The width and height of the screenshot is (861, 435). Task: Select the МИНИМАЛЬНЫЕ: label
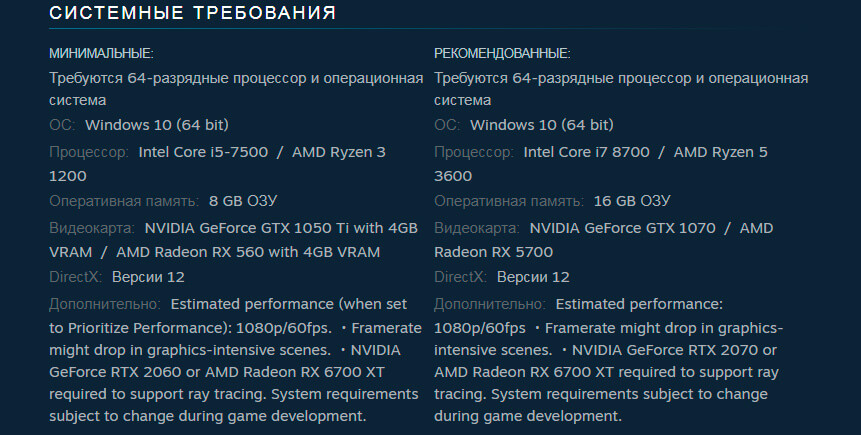pyautogui.click(x=102, y=53)
